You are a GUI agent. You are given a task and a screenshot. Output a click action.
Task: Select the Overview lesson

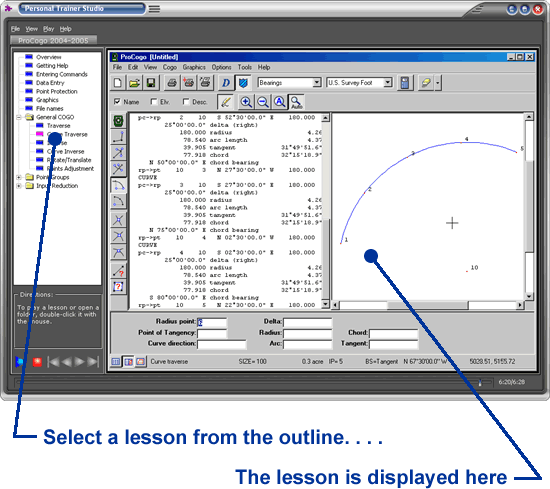pos(48,57)
